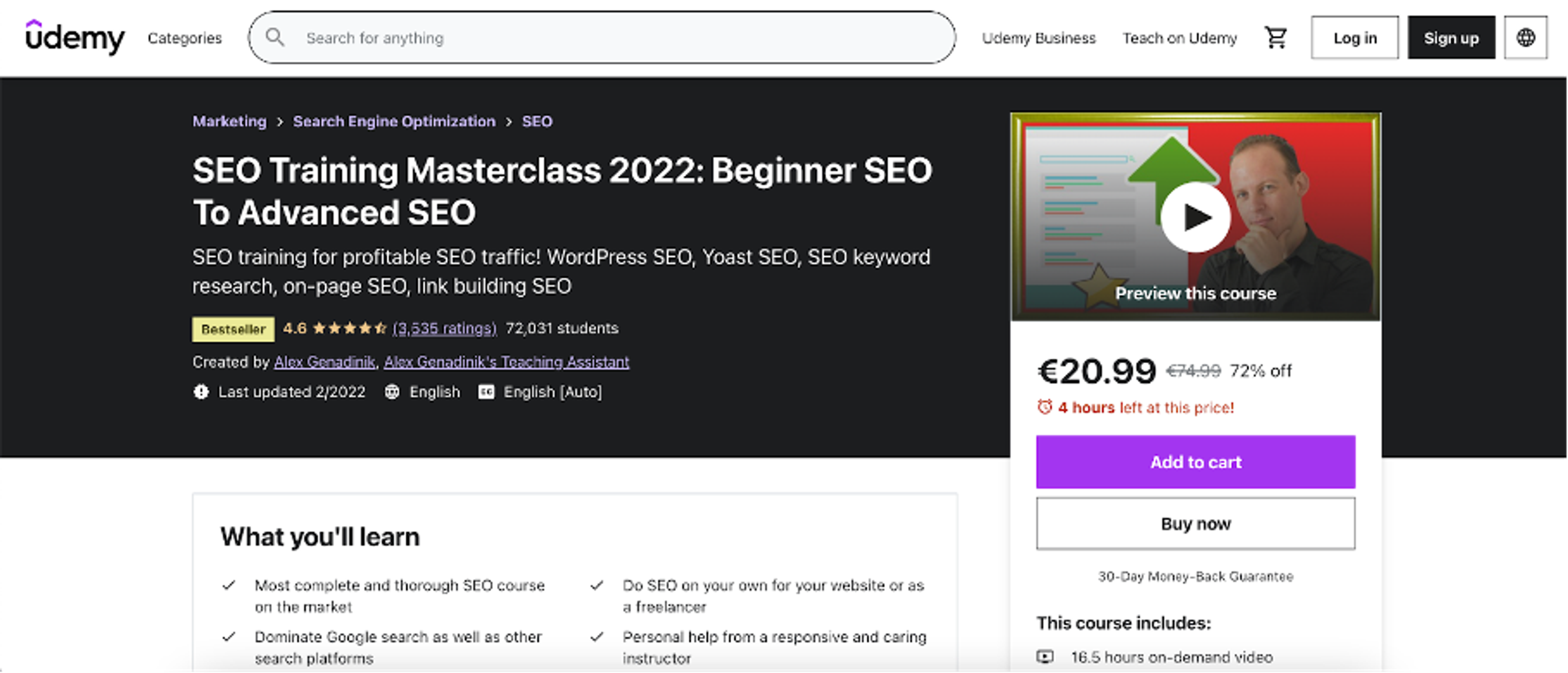The width and height of the screenshot is (1568, 673).
Task: Open the Categories menu
Action: pos(185,37)
